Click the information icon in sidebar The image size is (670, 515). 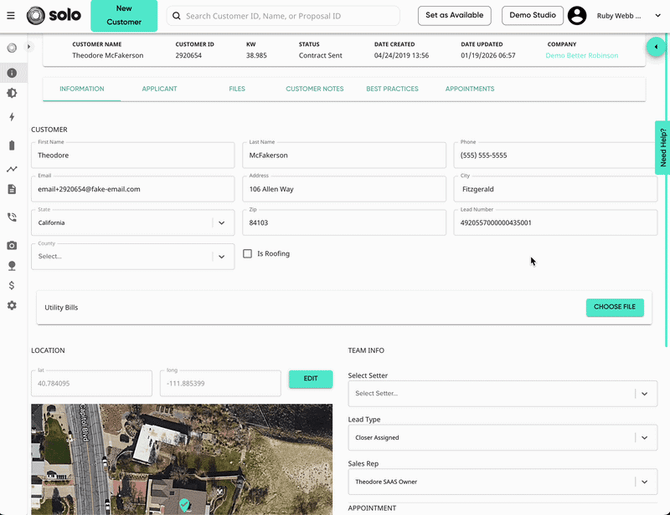pos(12,73)
